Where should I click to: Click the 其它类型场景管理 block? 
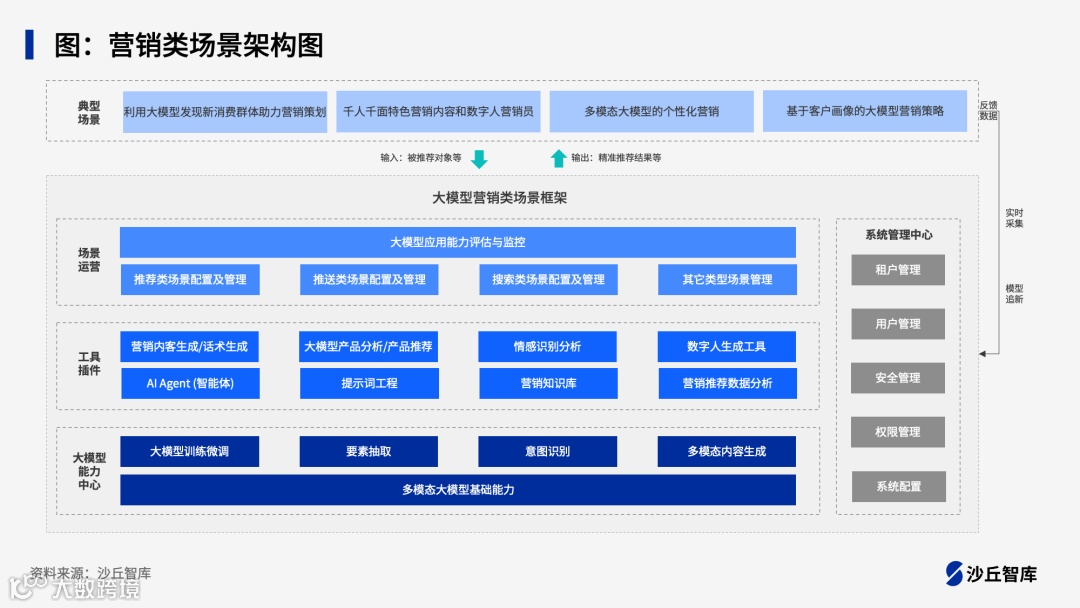pos(727,280)
